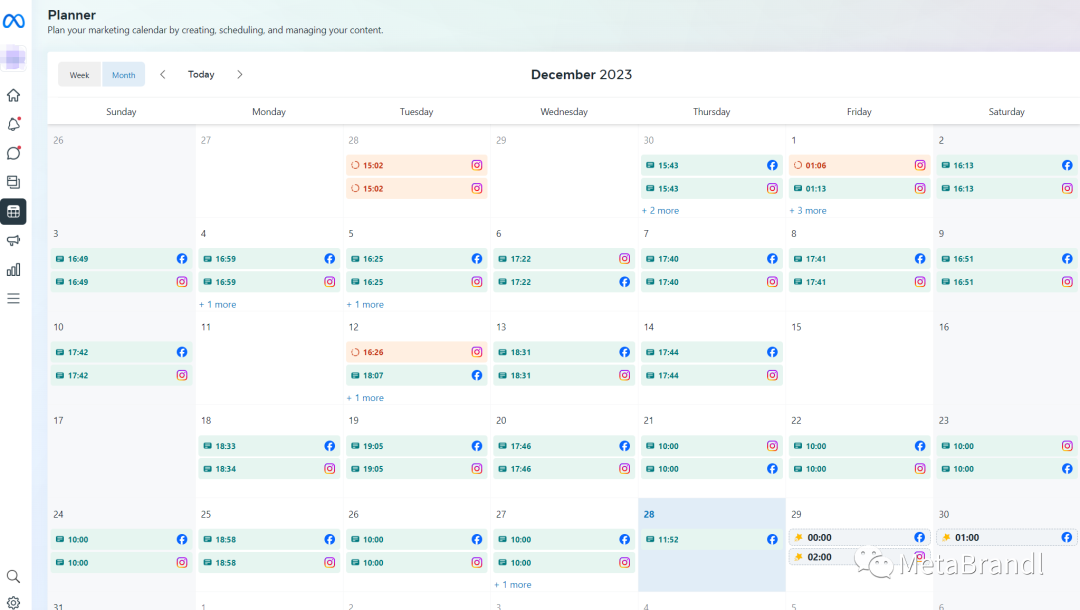Viewport: 1080px width, 610px height.
Task: Select date 16 in the calendar
Action: (944, 327)
